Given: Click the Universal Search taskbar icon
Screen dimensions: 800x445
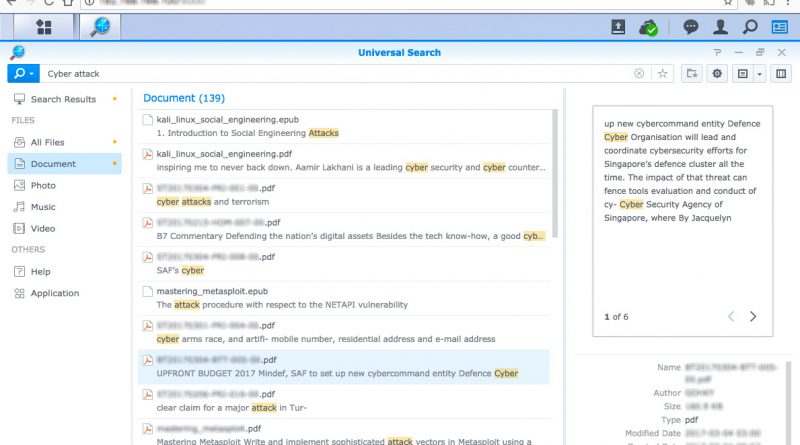Looking at the screenshot, I should [100, 27].
